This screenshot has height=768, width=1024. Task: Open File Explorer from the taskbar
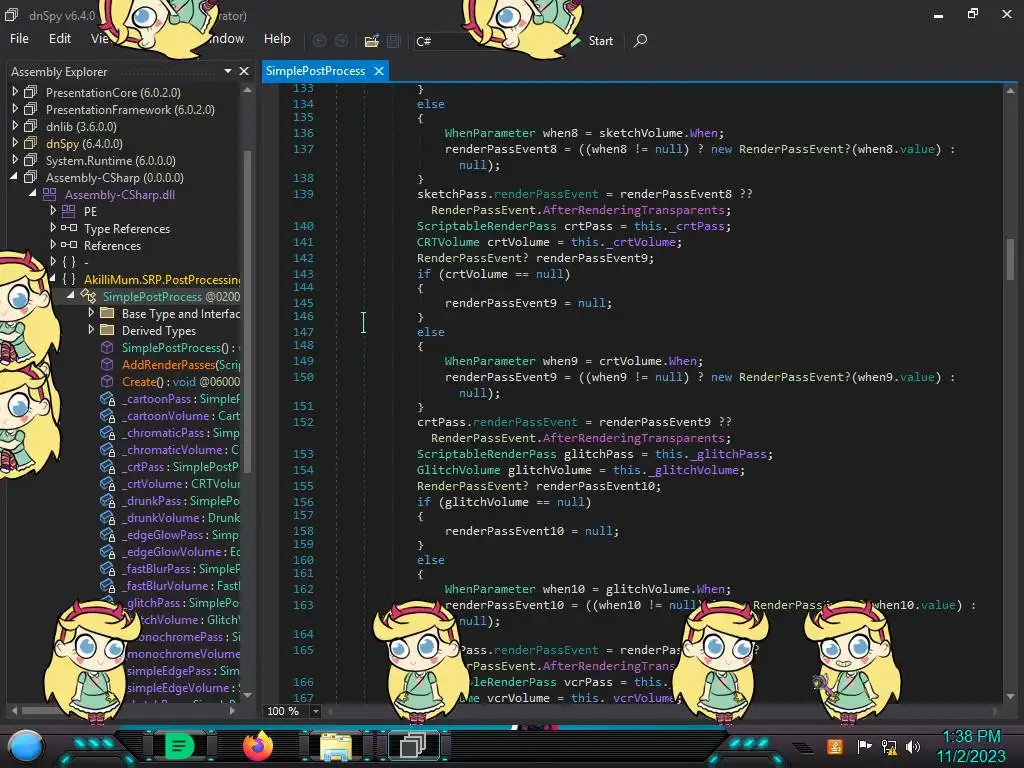pos(336,746)
